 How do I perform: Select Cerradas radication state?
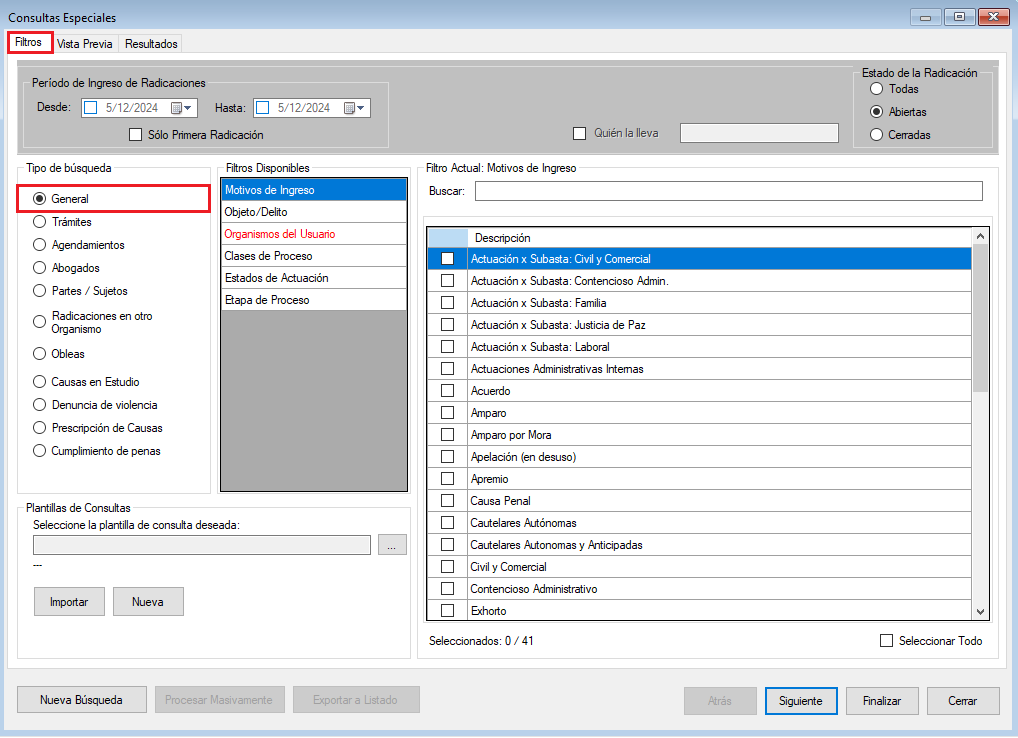point(876,135)
